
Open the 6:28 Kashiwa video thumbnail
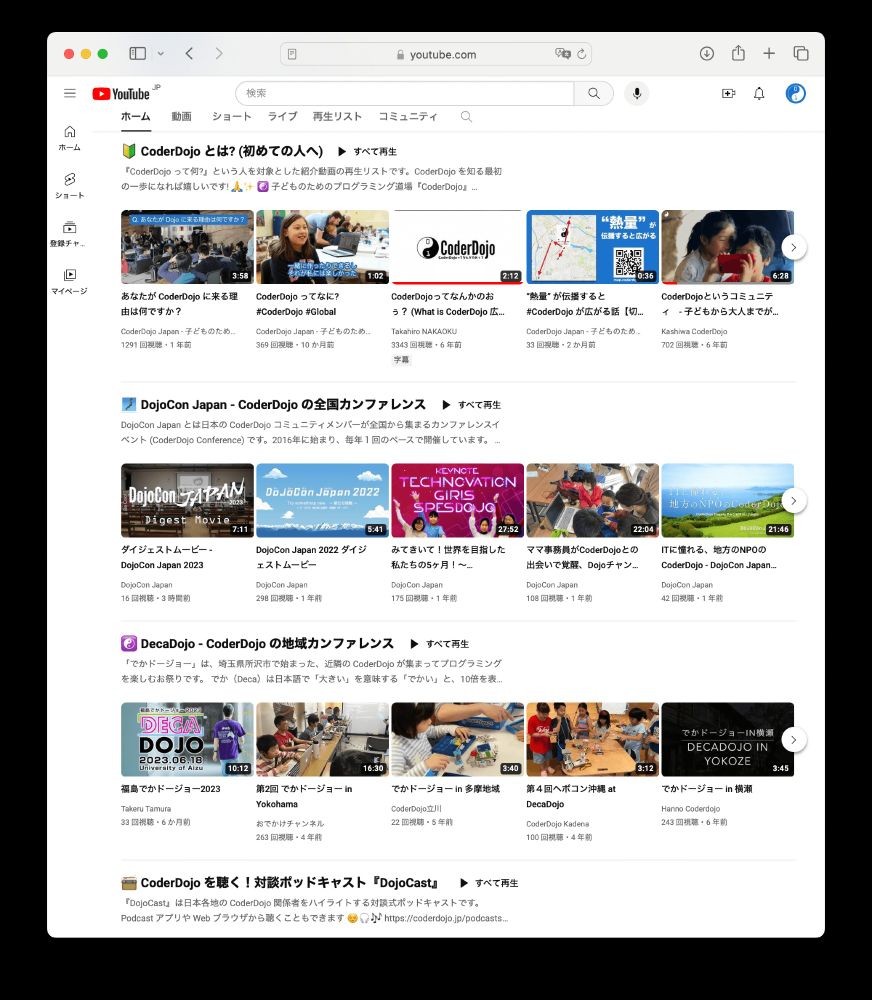[x=728, y=247]
